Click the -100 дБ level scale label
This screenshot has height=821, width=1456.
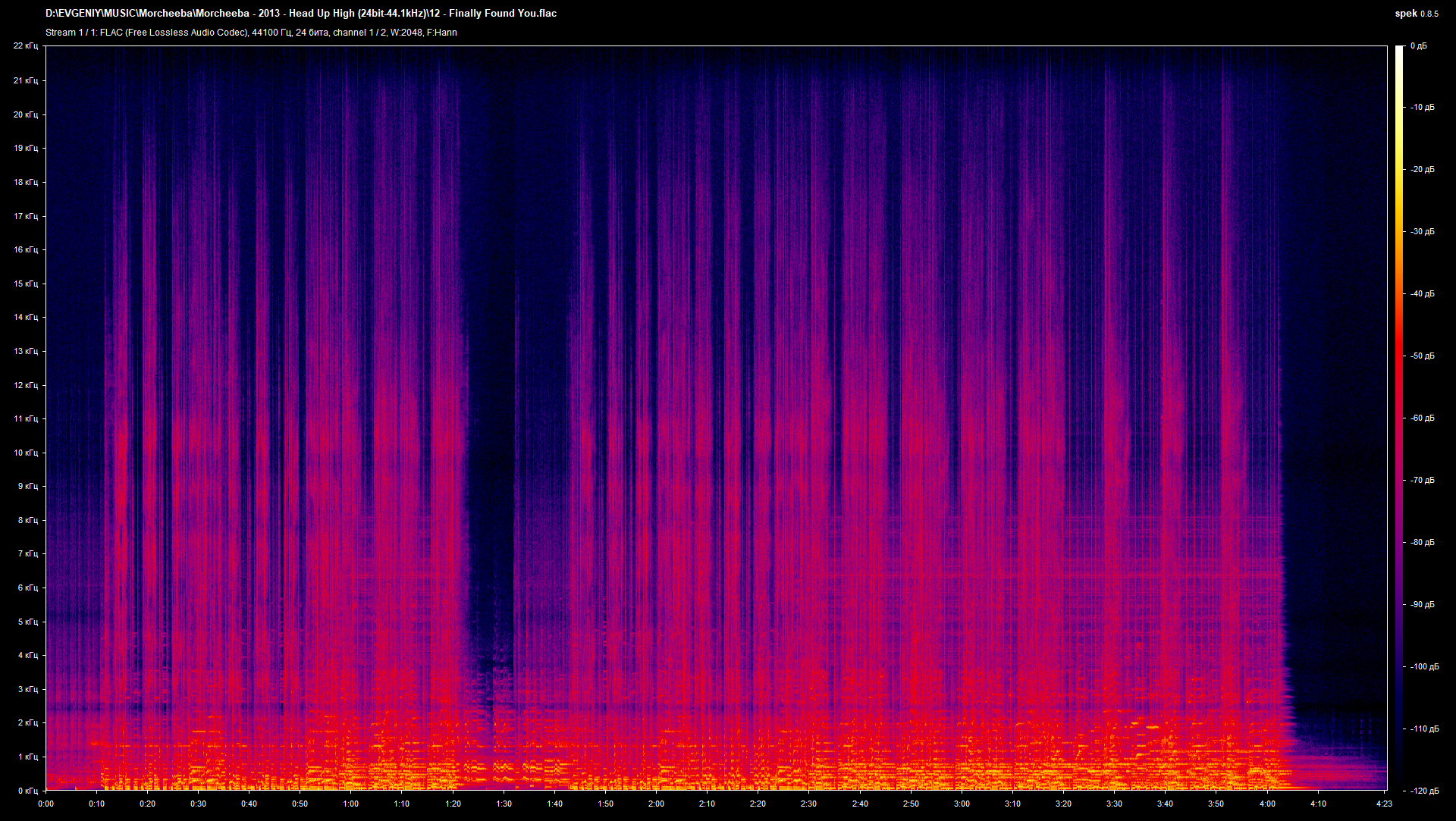click(x=1425, y=667)
